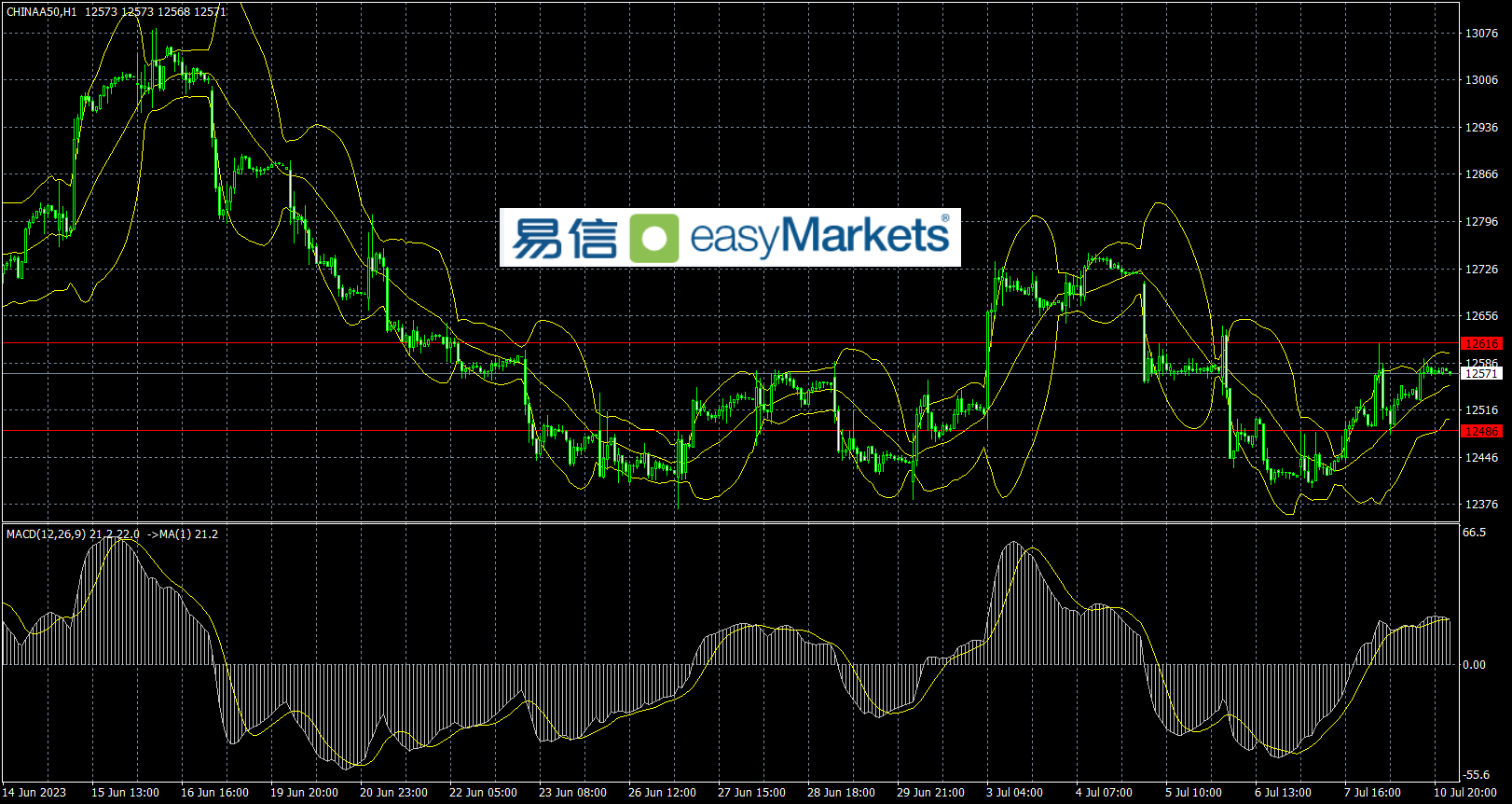Click the 27 Jun 15:00 time label

point(751,793)
